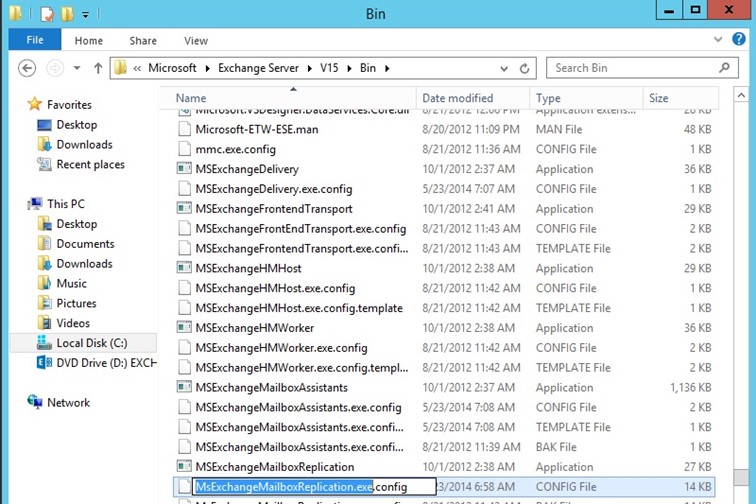Expand the arrow after V15 breadcrumb

[x=350, y=68]
